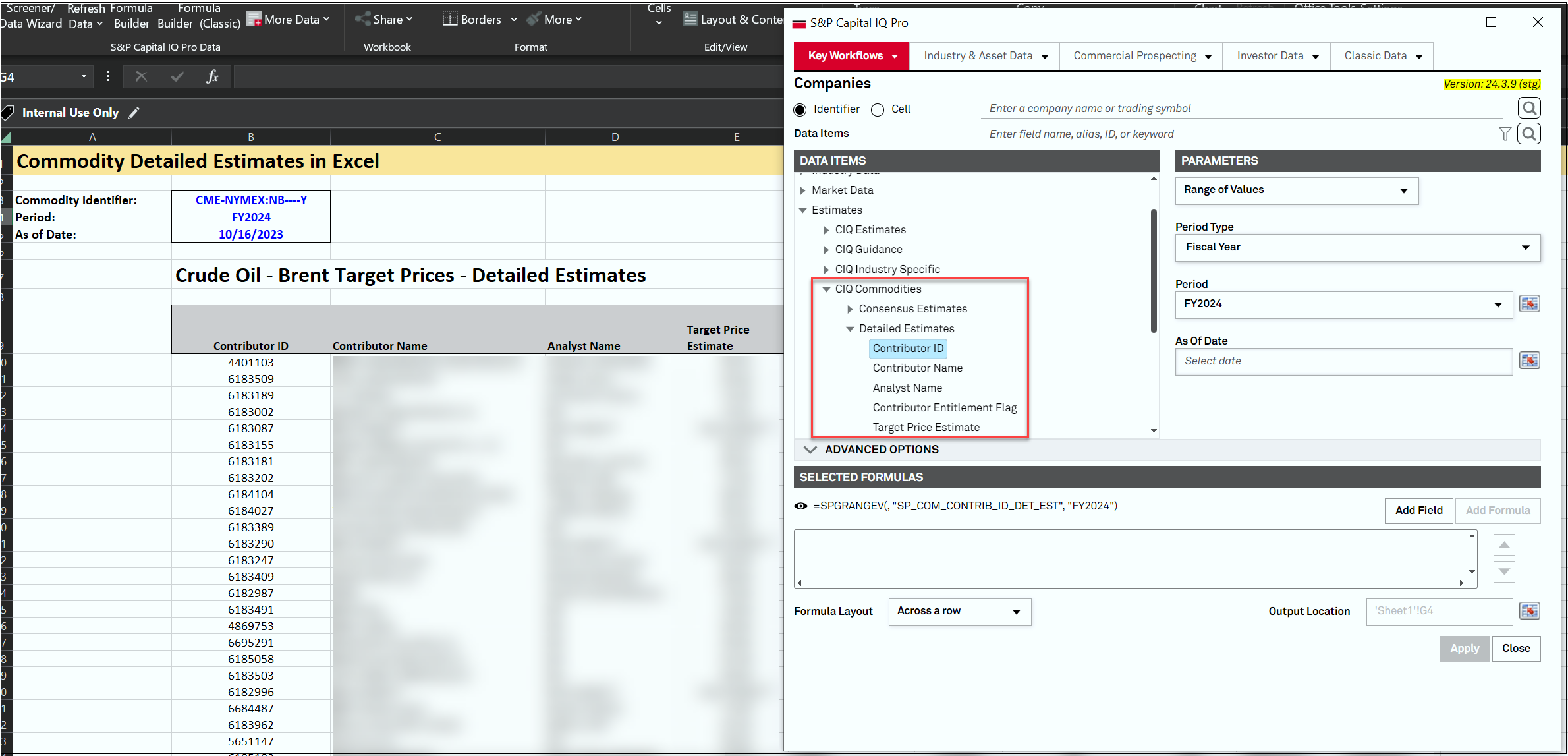
Task: Click the Period cell reference picker icon
Action: tap(1529, 304)
